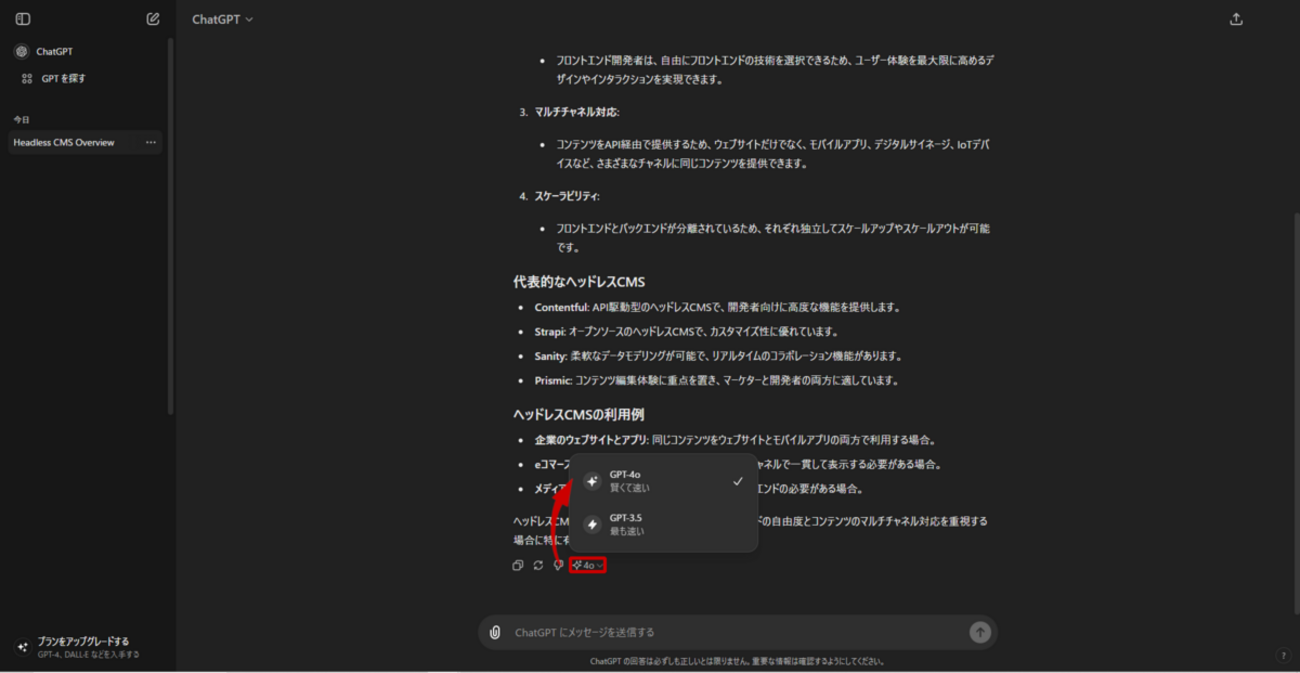This screenshot has height=673, width=1300.
Task: Copy the response with the copy icon
Action: click(518, 565)
